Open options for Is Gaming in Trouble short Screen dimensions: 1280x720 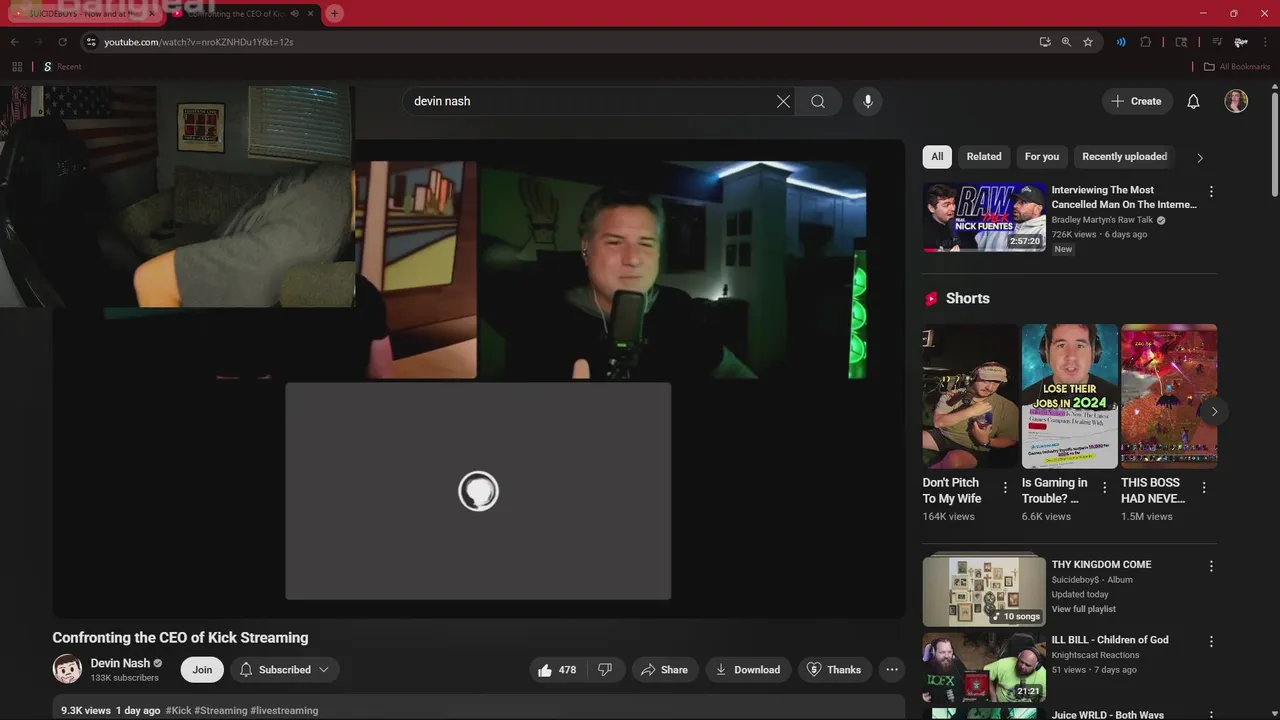tap(1104, 487)
